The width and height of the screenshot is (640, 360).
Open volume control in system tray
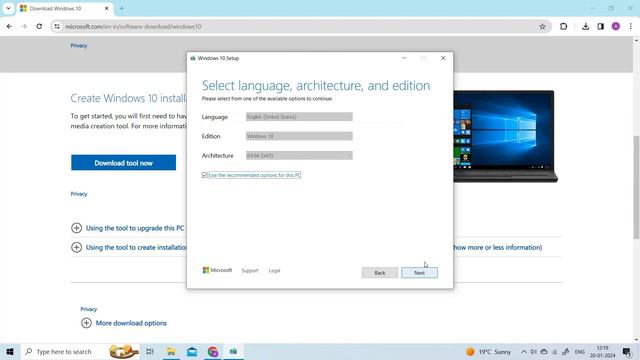[x=533, y=351]
